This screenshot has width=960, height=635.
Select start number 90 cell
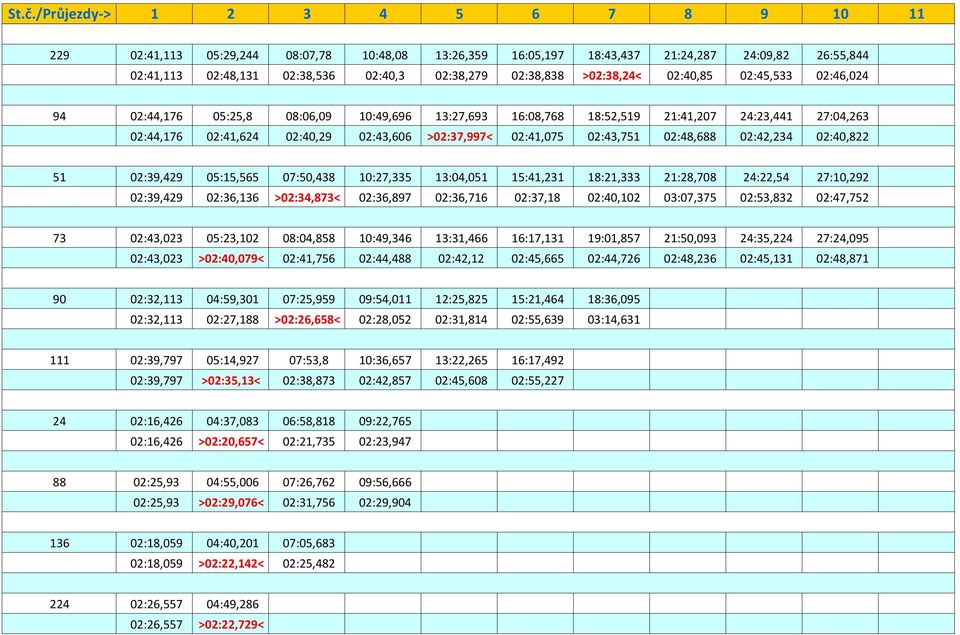(59, 299)
